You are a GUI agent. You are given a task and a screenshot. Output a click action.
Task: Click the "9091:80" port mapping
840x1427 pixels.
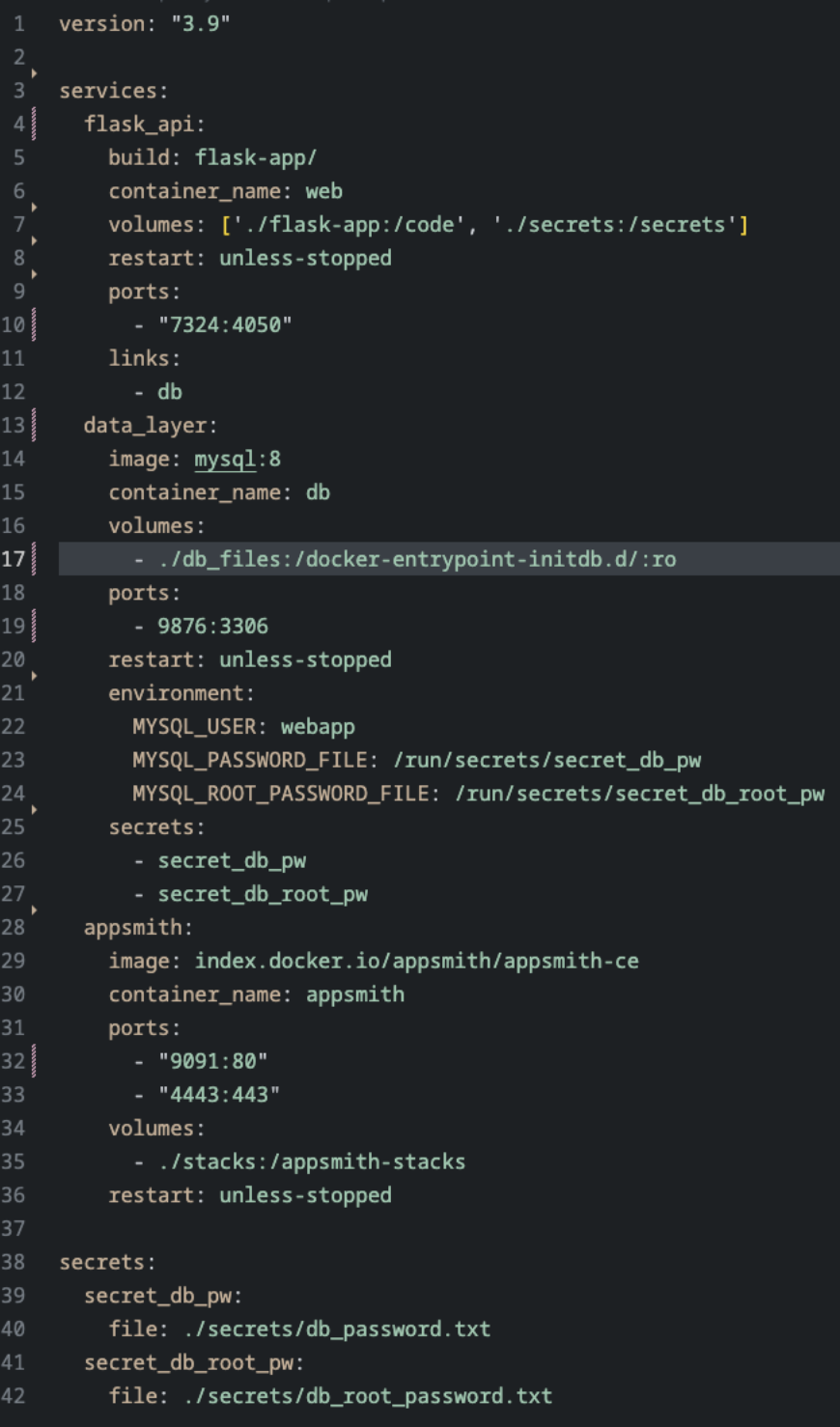213,1061
